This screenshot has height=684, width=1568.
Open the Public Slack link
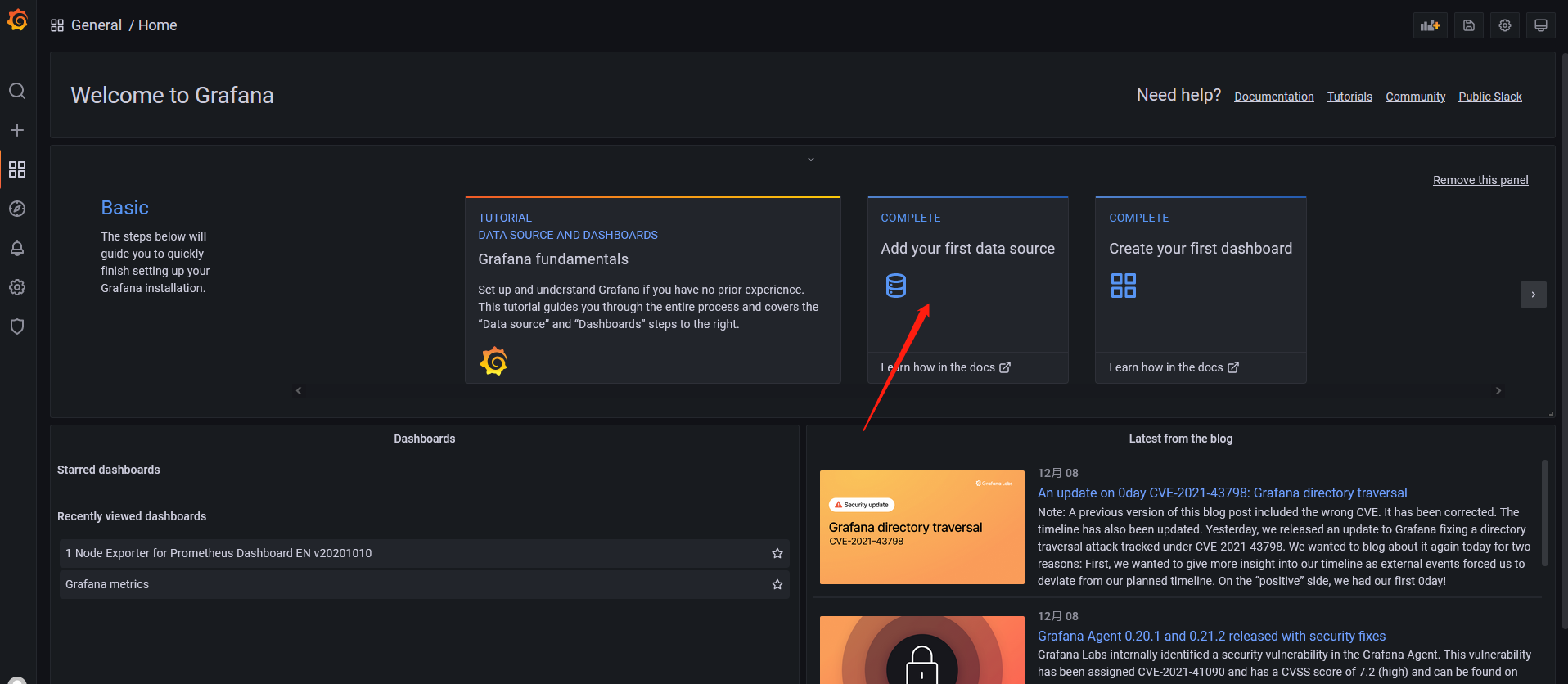1490,97
